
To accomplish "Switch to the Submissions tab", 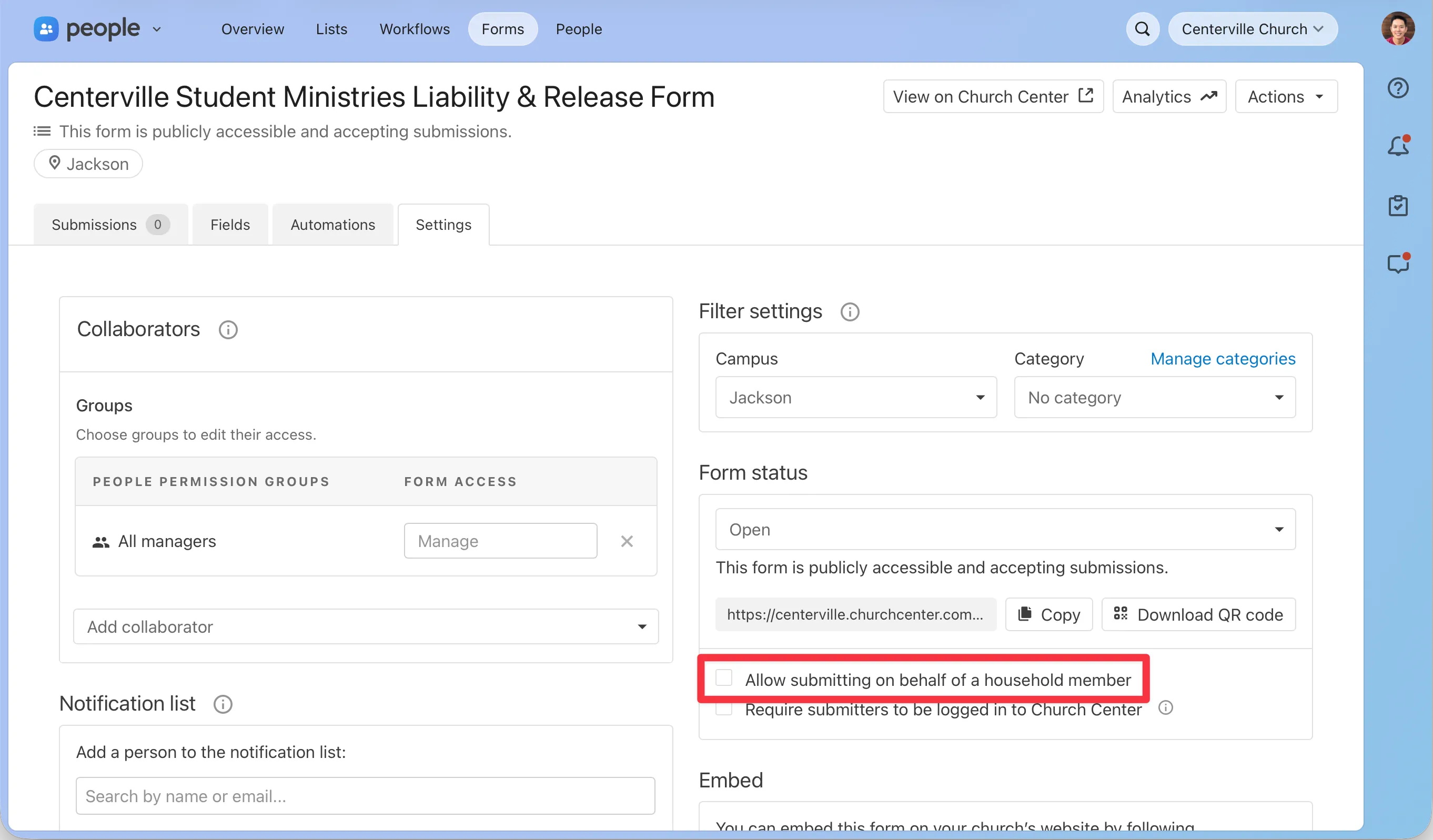I will pos(111,225).
